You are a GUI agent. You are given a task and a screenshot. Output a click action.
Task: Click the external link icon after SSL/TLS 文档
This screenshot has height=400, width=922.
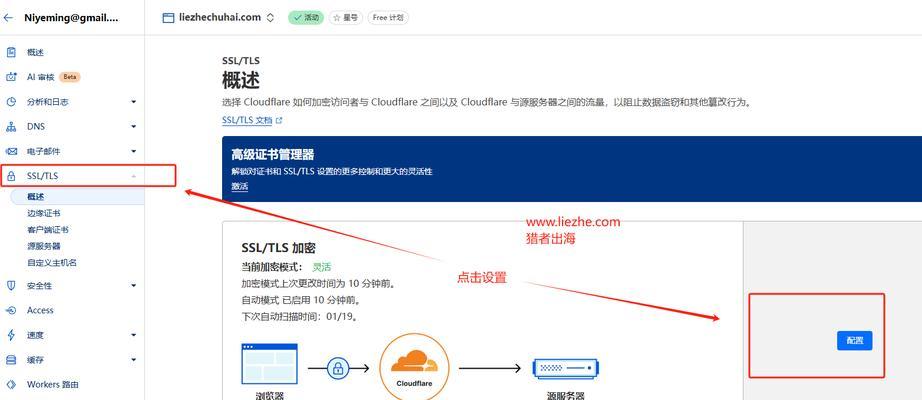pos(279,120)
